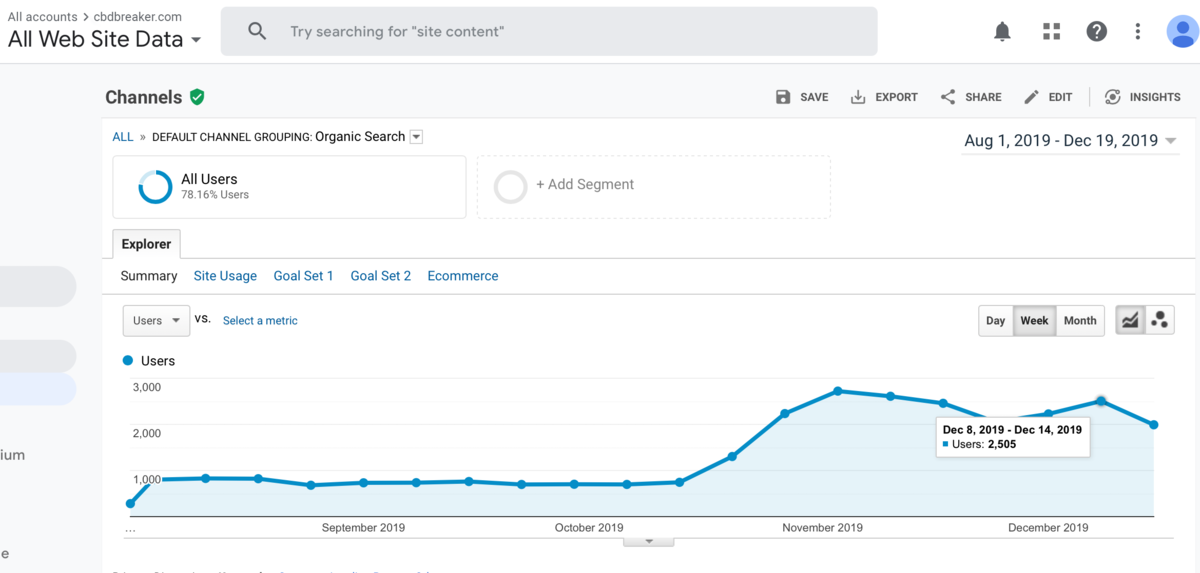The image size is (1200, 573).
Task: Switch to the line chart view icon
Action: (1130, 320)
